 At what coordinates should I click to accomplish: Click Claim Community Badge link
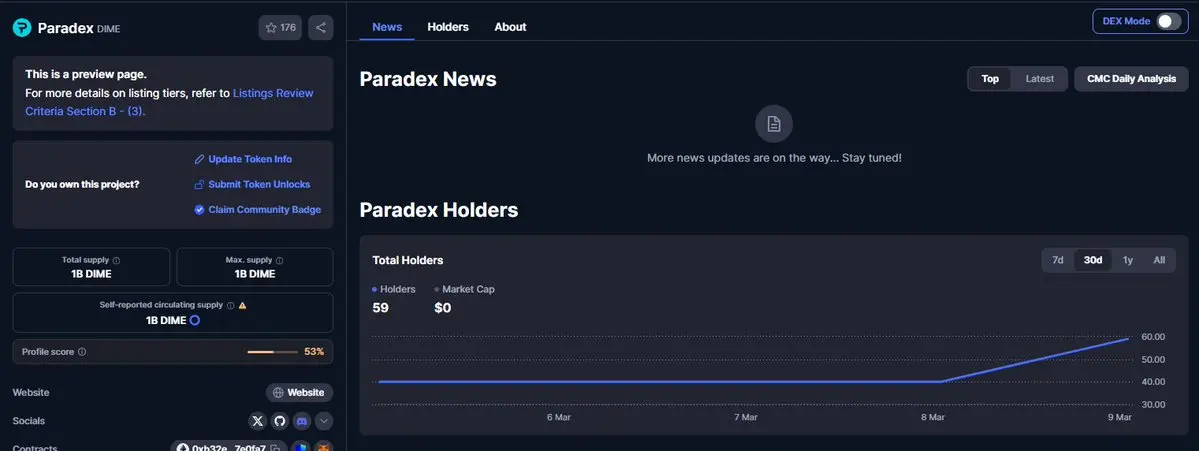coord(258,209)
